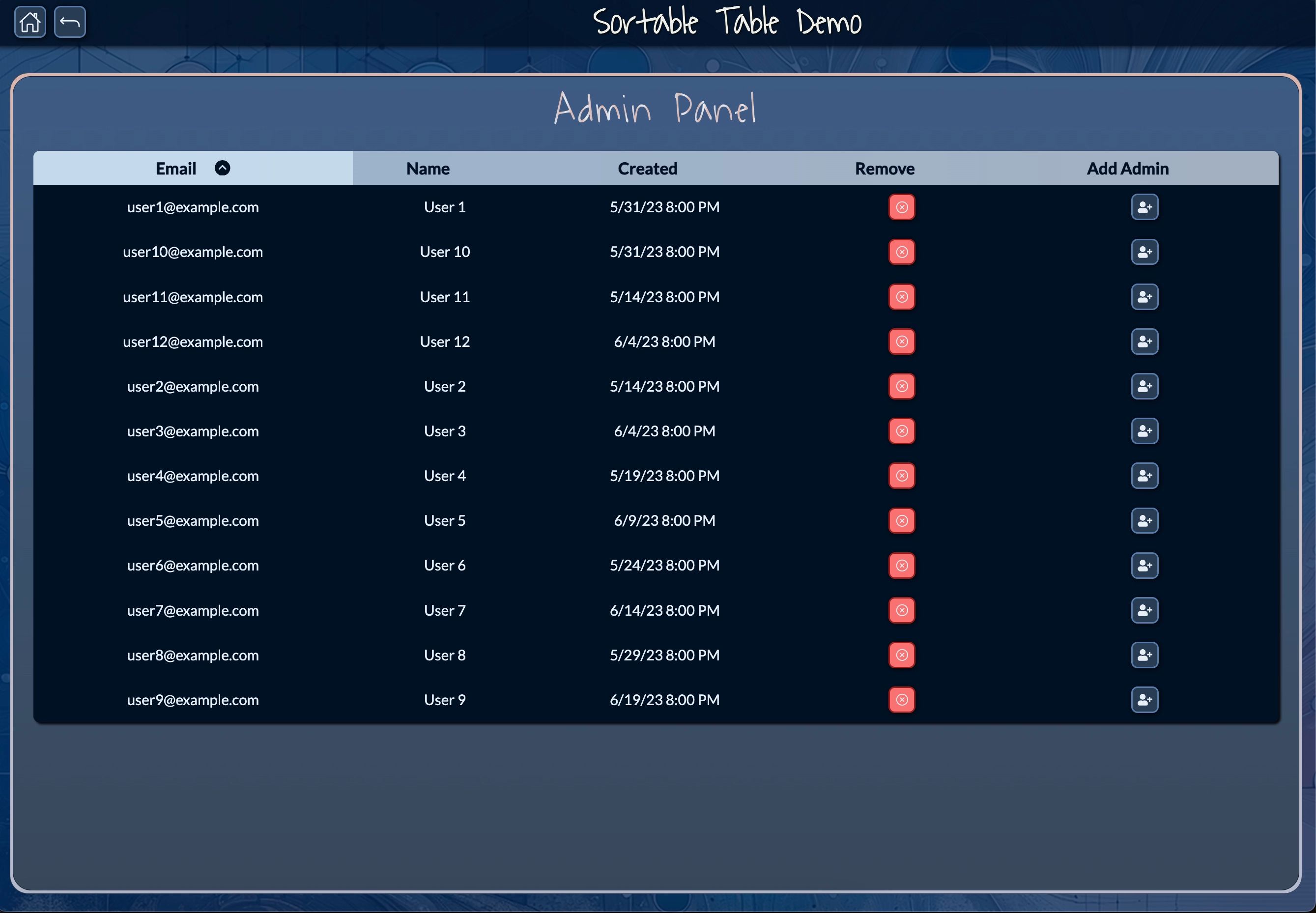Screen dimensions: 1316x913
Task: Select user6@example.com email cell
Action: 193,565
